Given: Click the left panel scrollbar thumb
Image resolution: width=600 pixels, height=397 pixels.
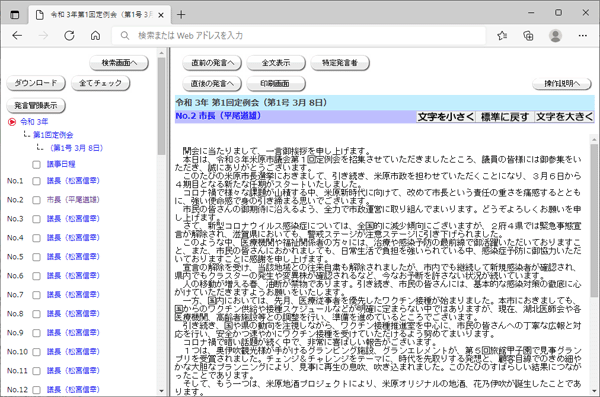Looking at the screenshot, I should click(x=161, y=106).
